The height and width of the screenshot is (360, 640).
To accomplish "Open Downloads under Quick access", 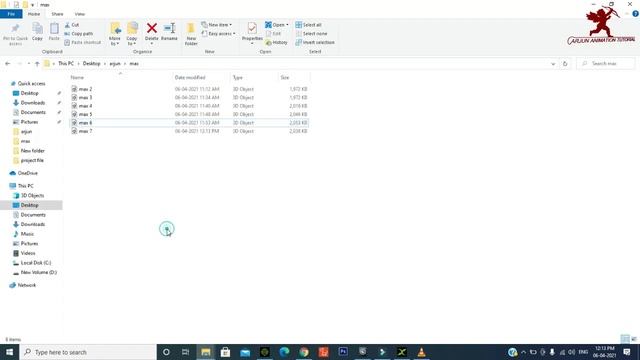I will coord(33,103).
